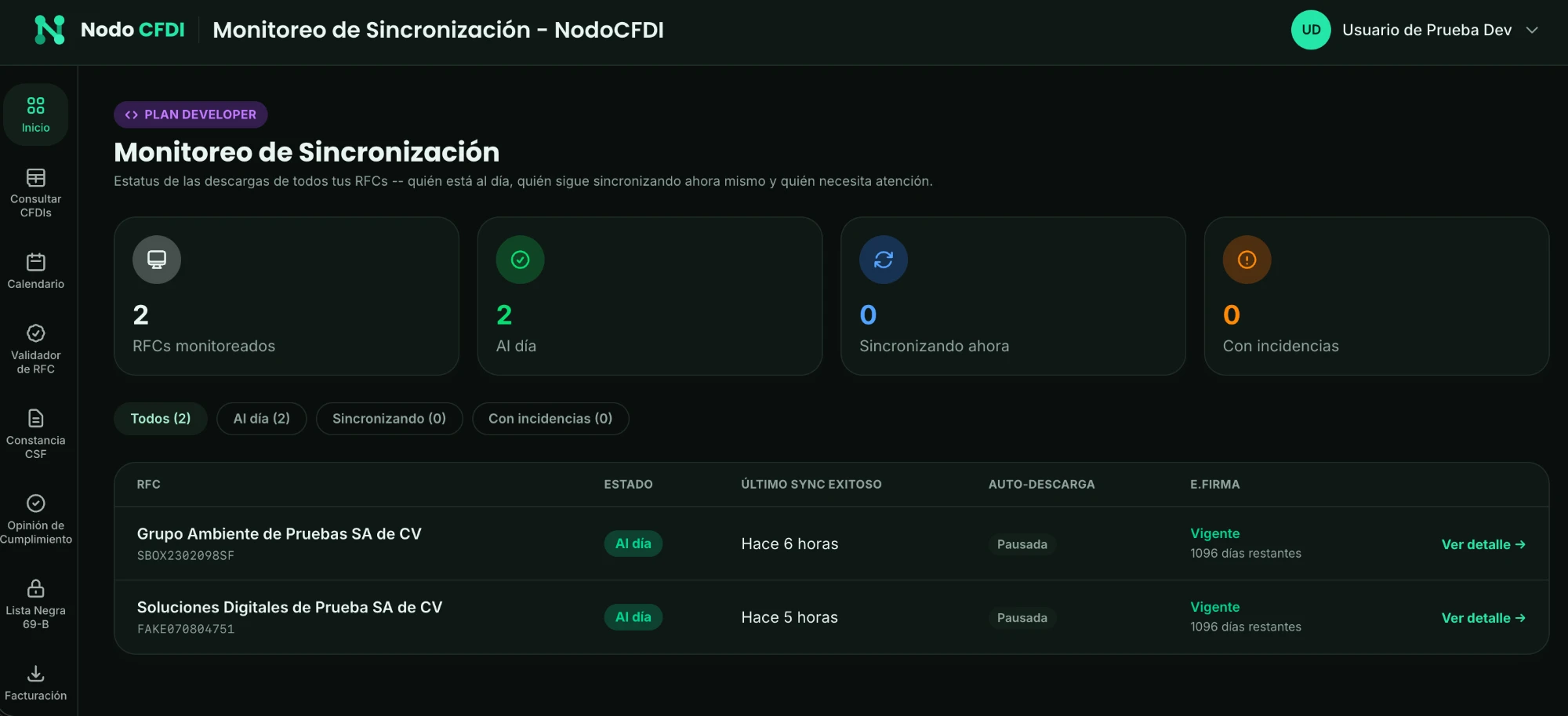The image size is (1568, 716).
Task: Expand the Usuario de Prueba Dev menu chevron
Action: (x=1532, y=30)
